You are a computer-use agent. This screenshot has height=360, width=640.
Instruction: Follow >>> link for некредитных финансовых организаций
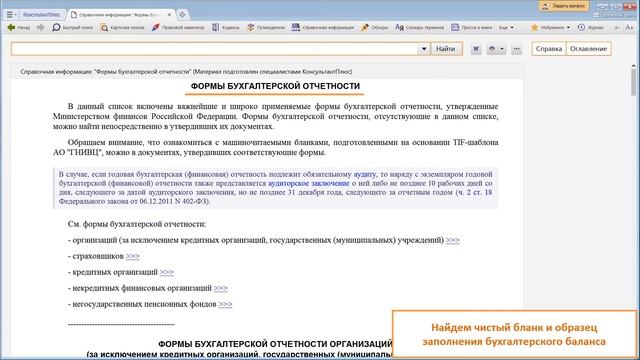tap(221, 288)
